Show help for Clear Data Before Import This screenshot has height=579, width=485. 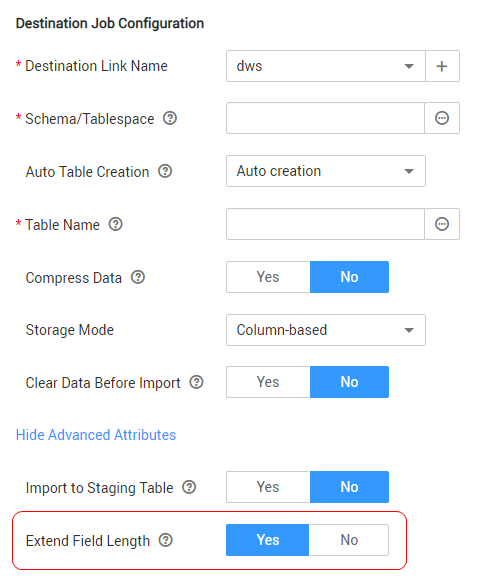pos(197,382)
